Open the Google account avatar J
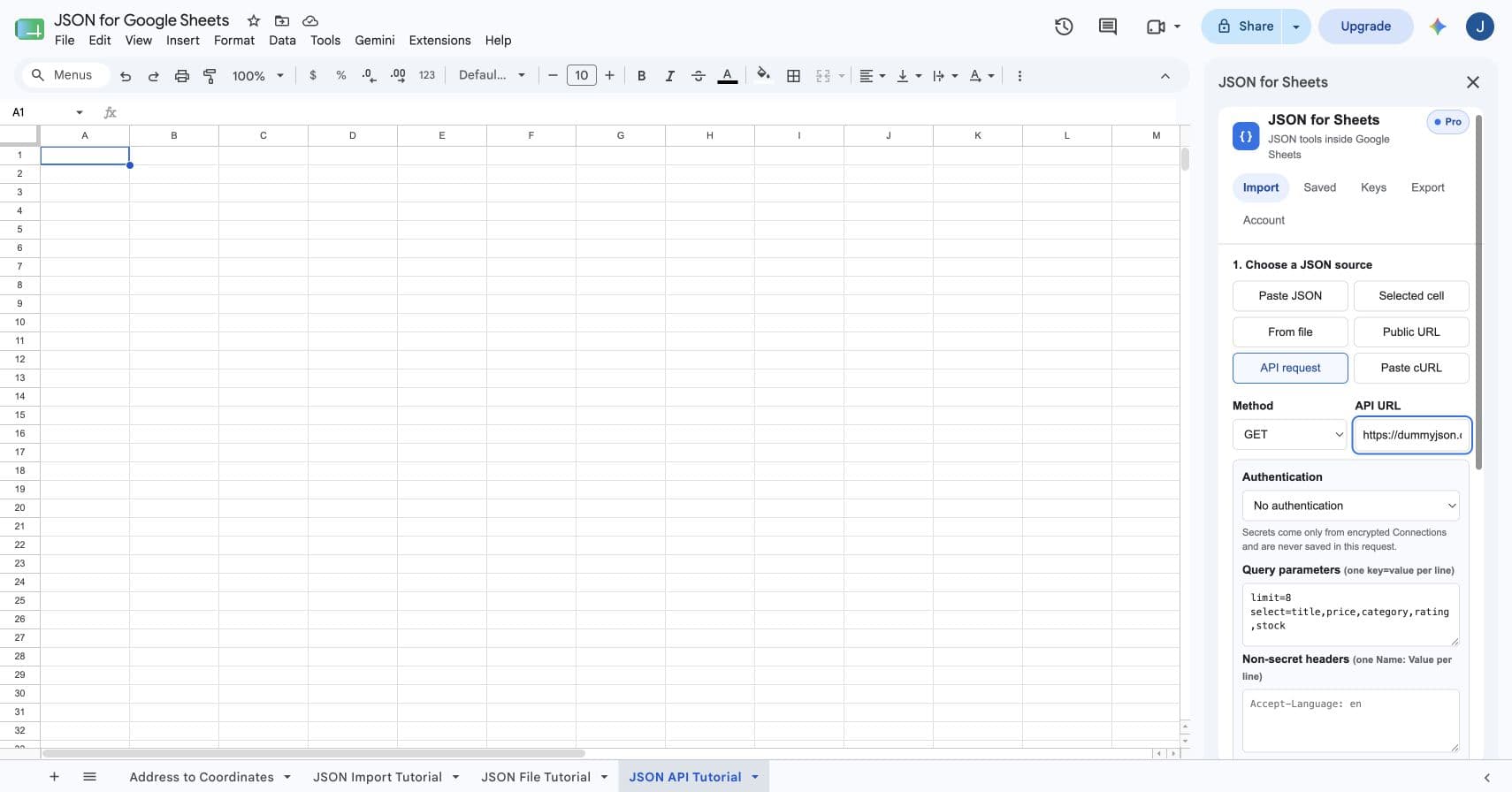Viewport: 1512px width, 792px height. click(1480, 27)
